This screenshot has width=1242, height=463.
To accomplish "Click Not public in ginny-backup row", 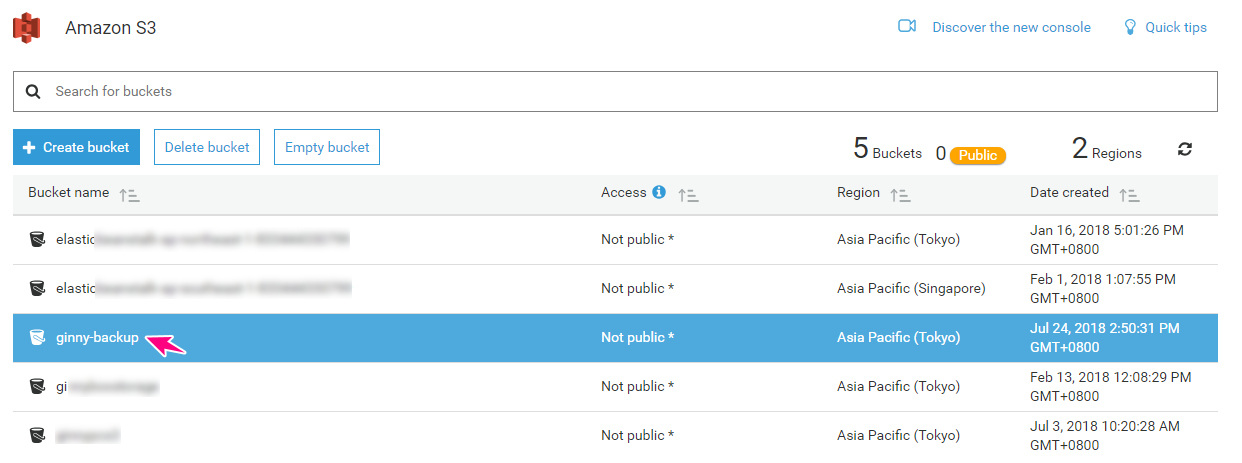I will pyautogui.click(x=637, y=337).
